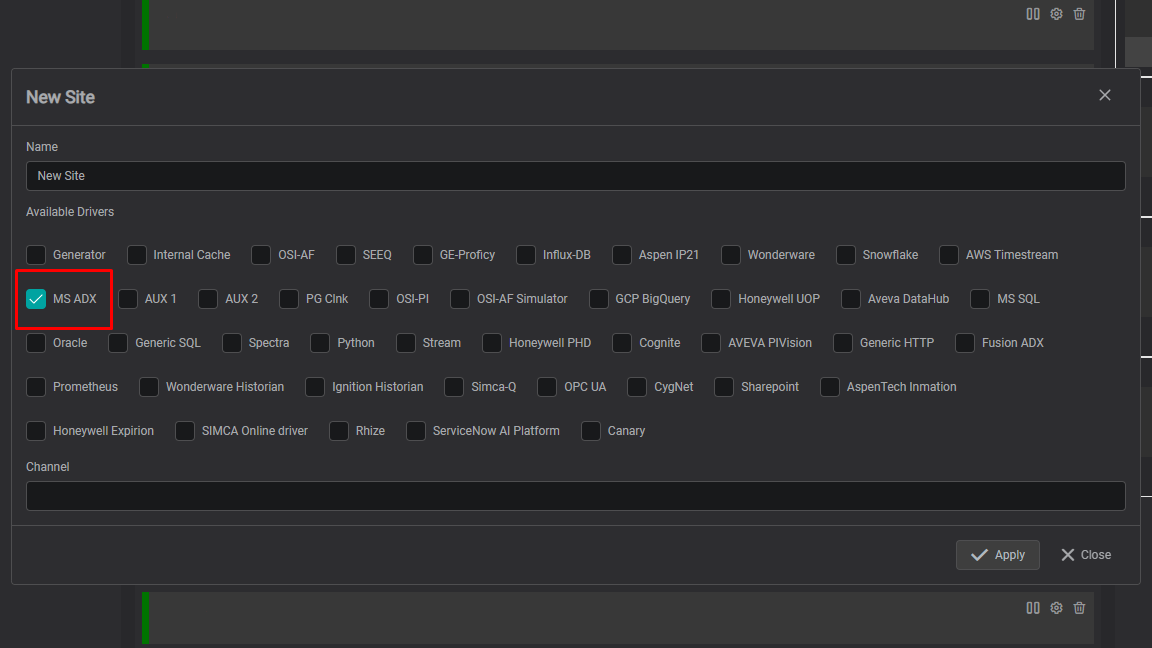
Task: Enable the Ignition Historian driver
Action: click(x=315, y=387)
